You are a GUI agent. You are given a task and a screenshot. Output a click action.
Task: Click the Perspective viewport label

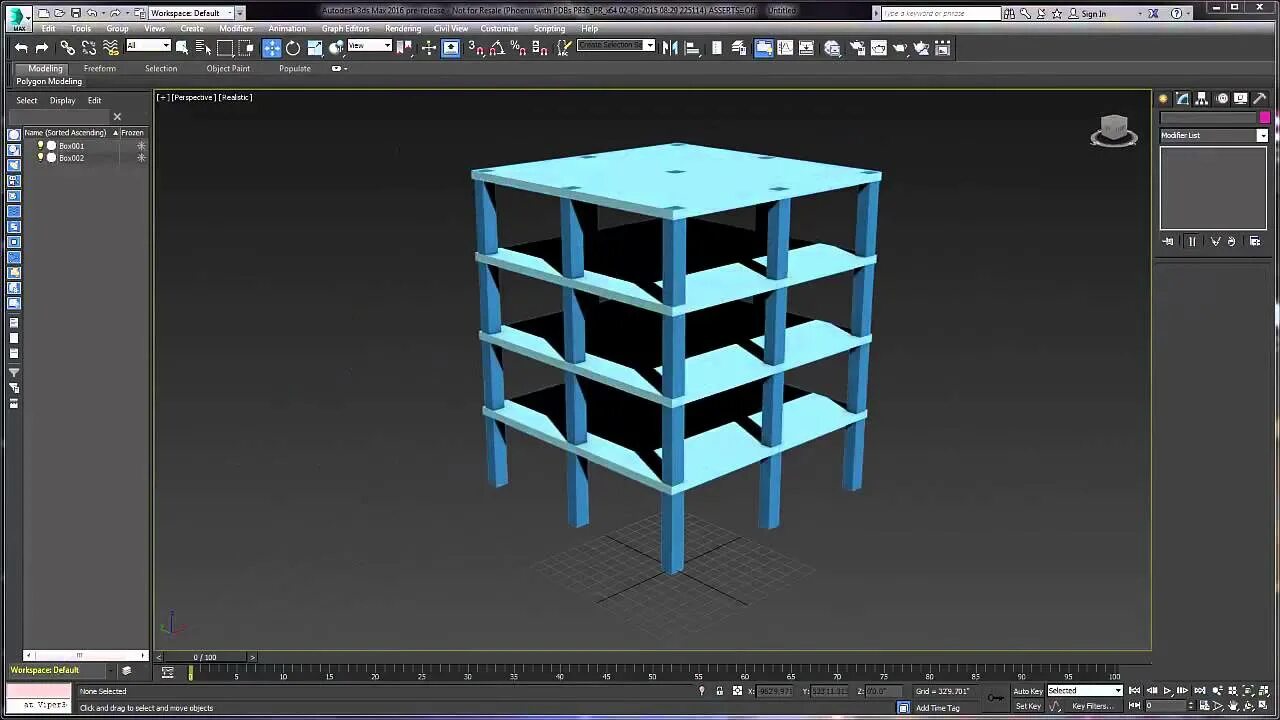coord(193,97)
